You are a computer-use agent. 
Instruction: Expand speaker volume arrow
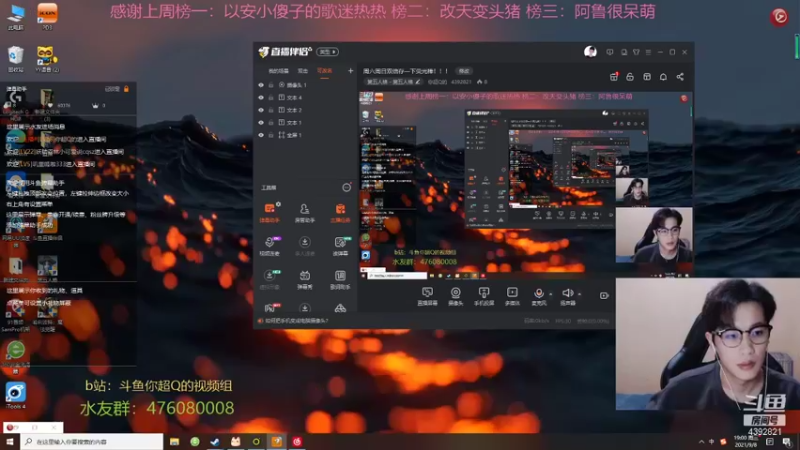pos(580,294)
